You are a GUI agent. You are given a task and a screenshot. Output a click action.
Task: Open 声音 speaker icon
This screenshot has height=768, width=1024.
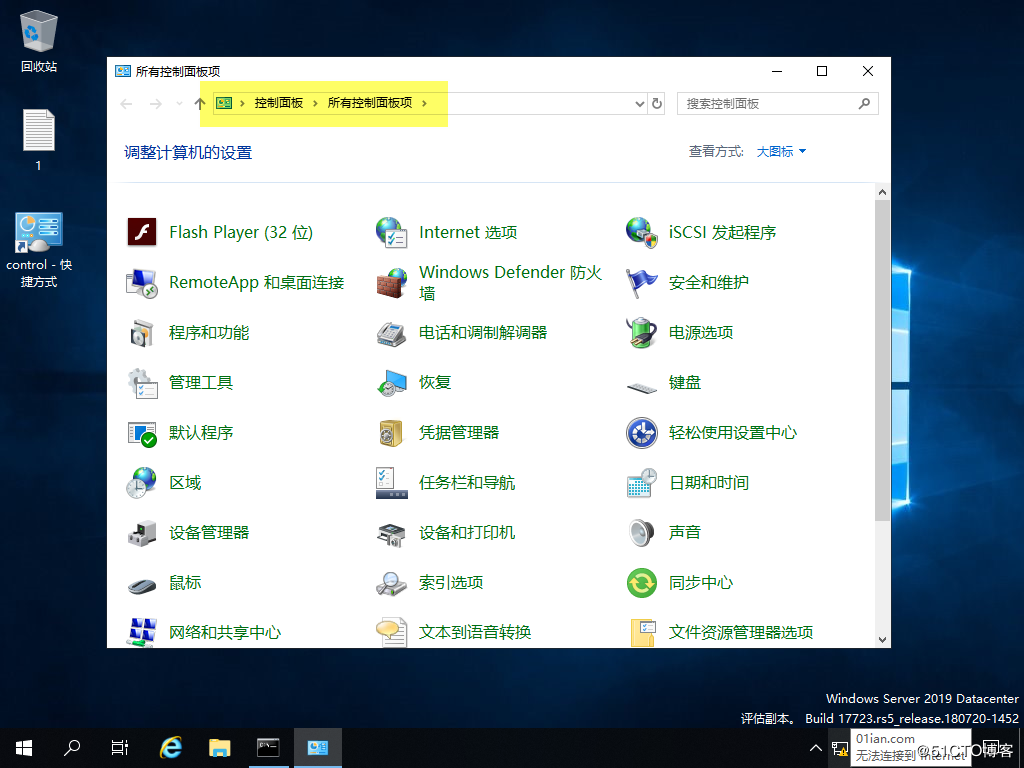641,533
